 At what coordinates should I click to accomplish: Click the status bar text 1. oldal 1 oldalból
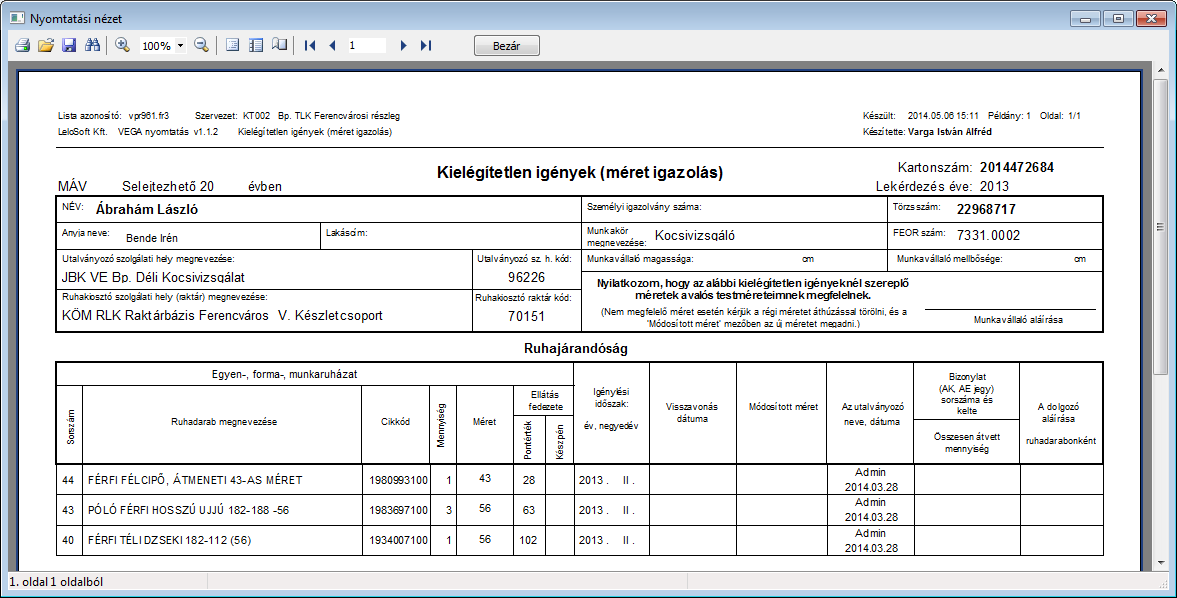coord(56,581)
